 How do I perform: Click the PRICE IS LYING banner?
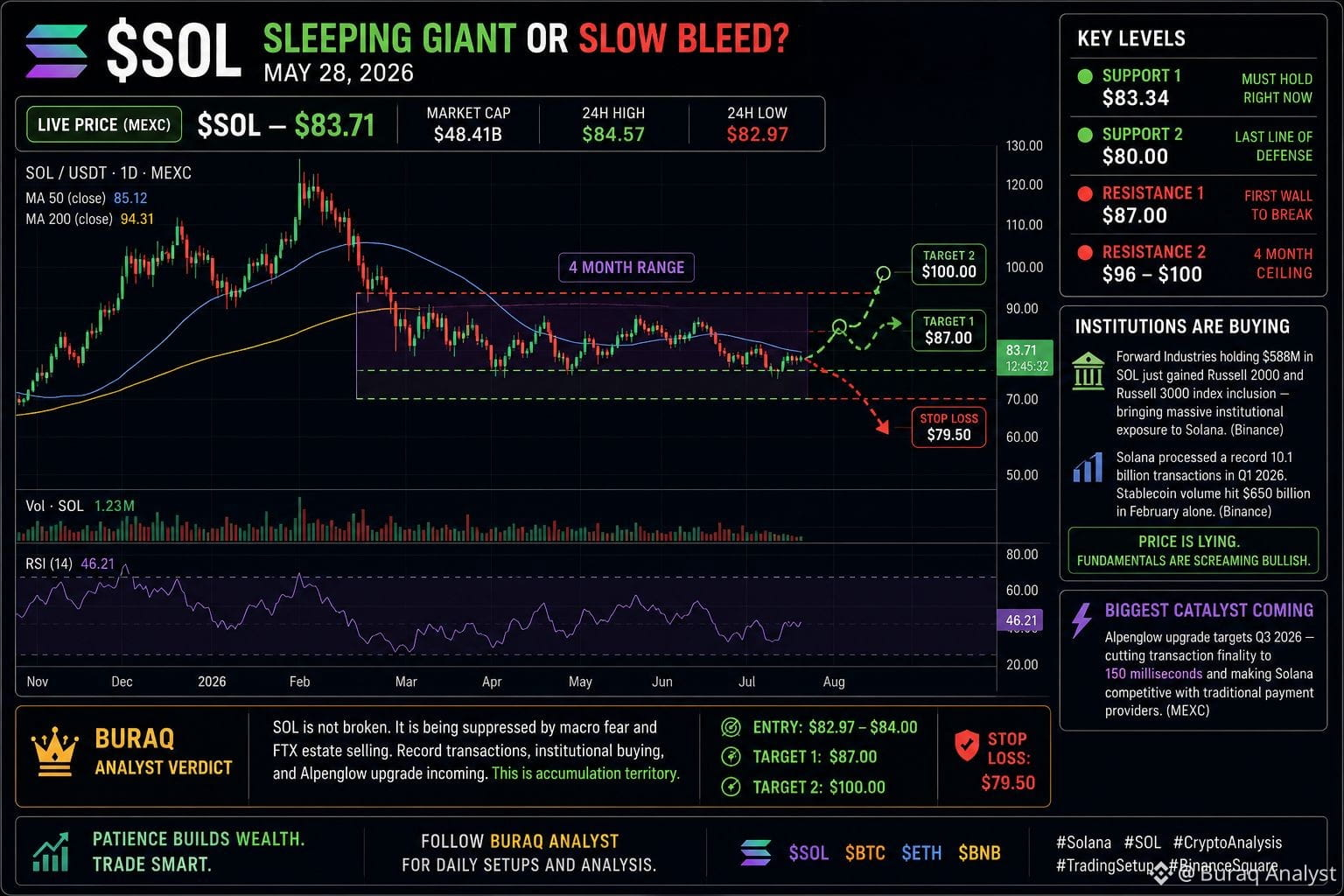pos(1193,550)
